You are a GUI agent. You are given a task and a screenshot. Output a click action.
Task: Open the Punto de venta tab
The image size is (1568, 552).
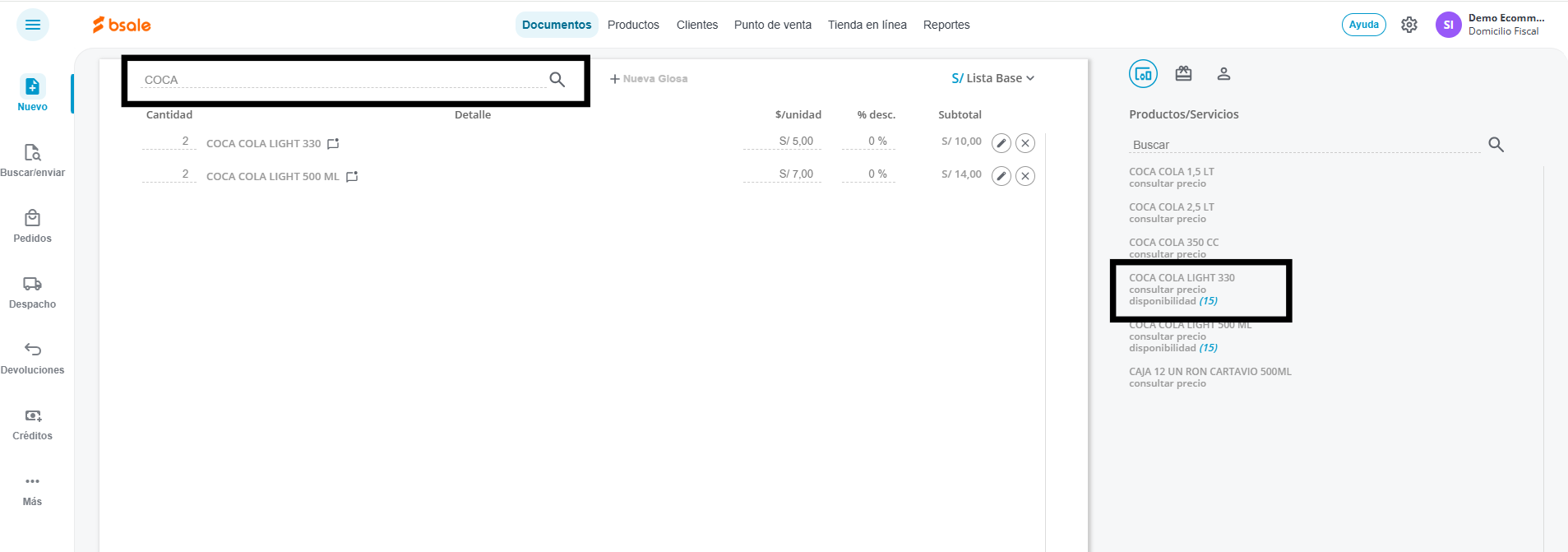coord(773,25)
